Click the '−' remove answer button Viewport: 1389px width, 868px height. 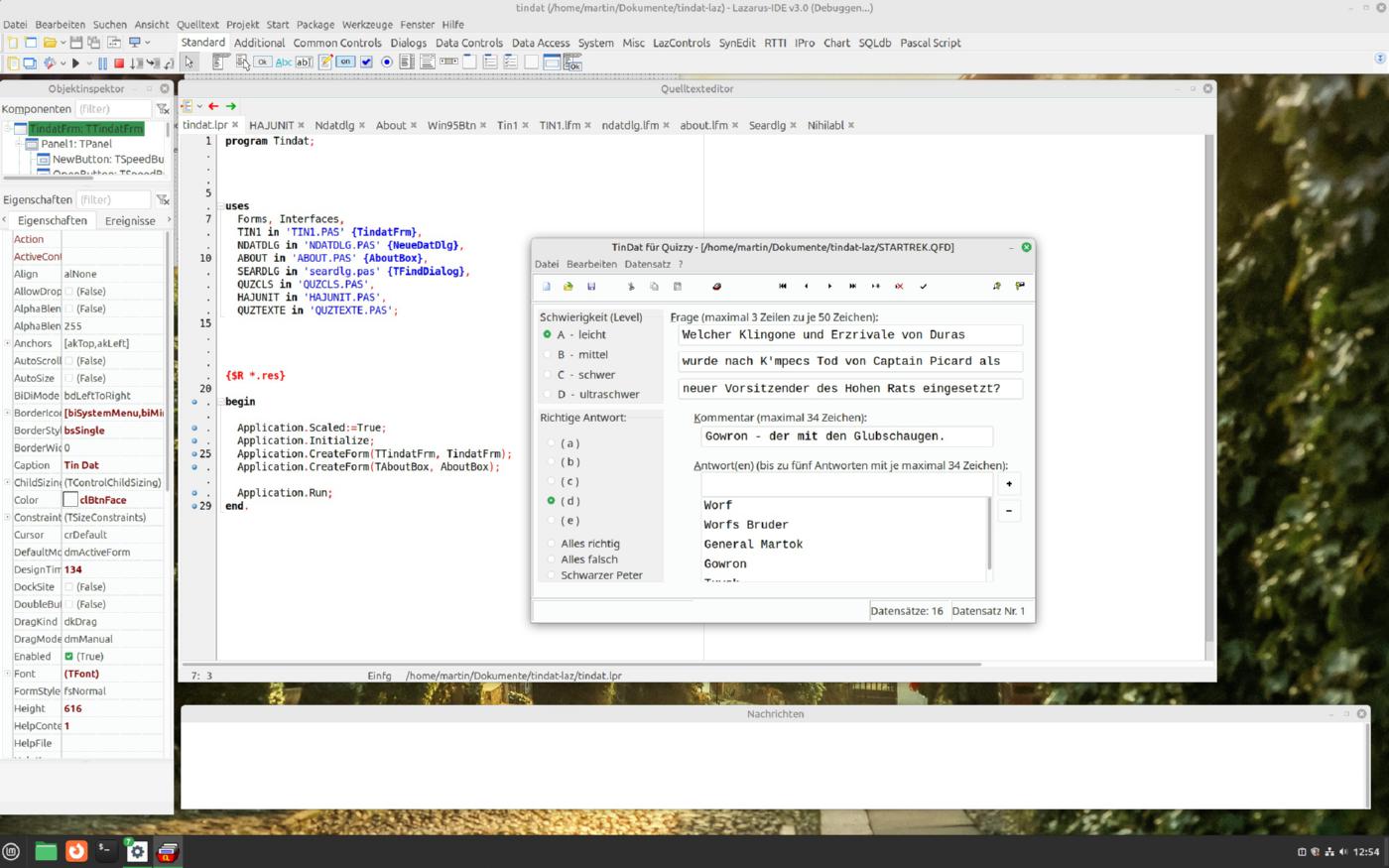1009,511
